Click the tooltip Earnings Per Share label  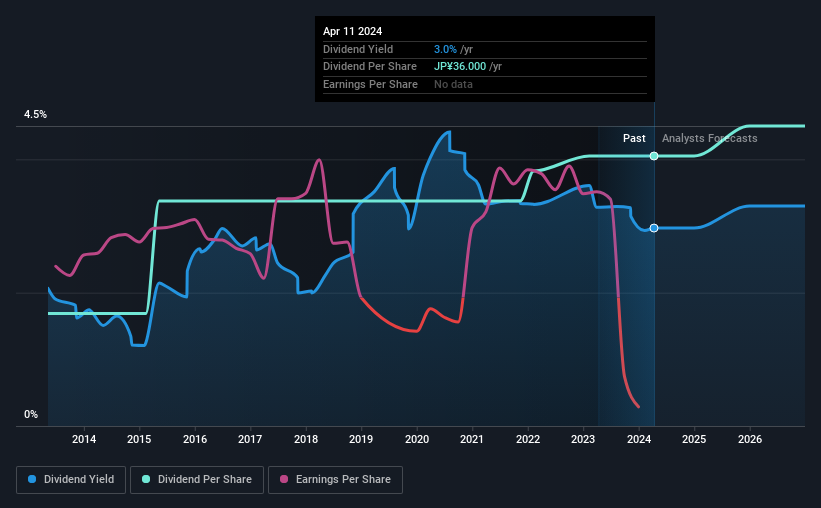tap(370, 84)
